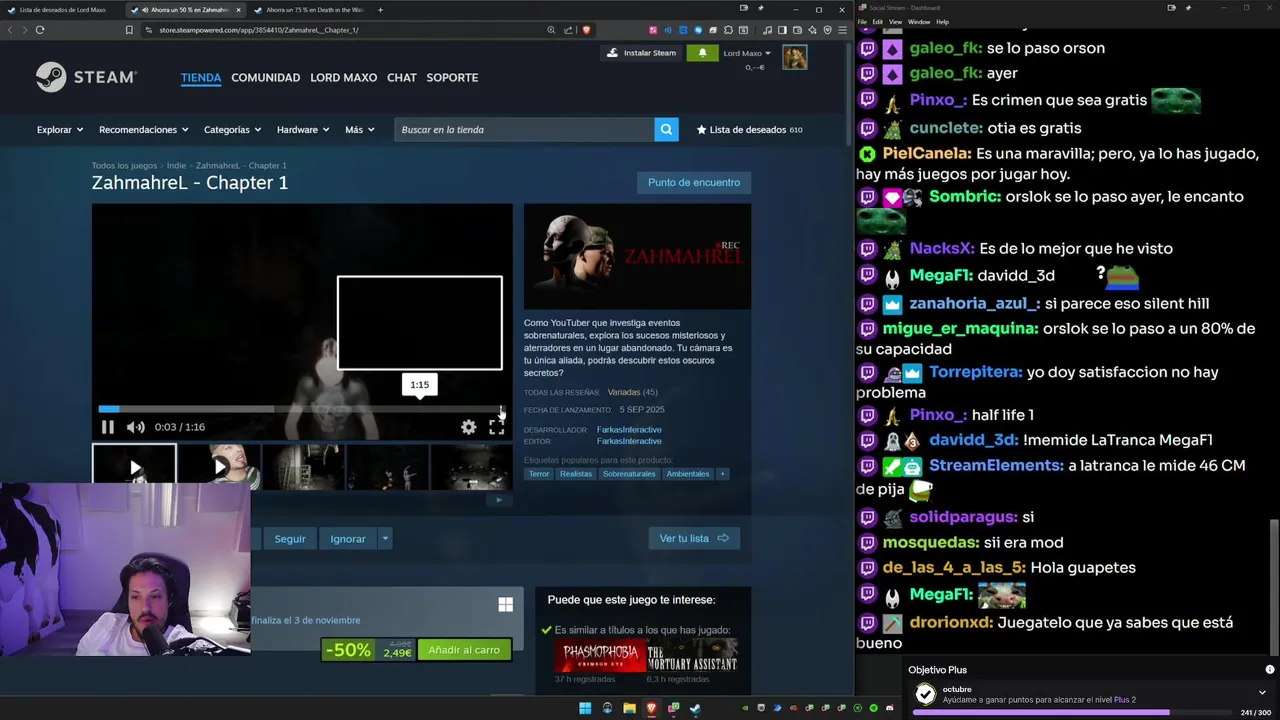
Task: Open Objetivo Plus info icon
Action: (1270, 669)
